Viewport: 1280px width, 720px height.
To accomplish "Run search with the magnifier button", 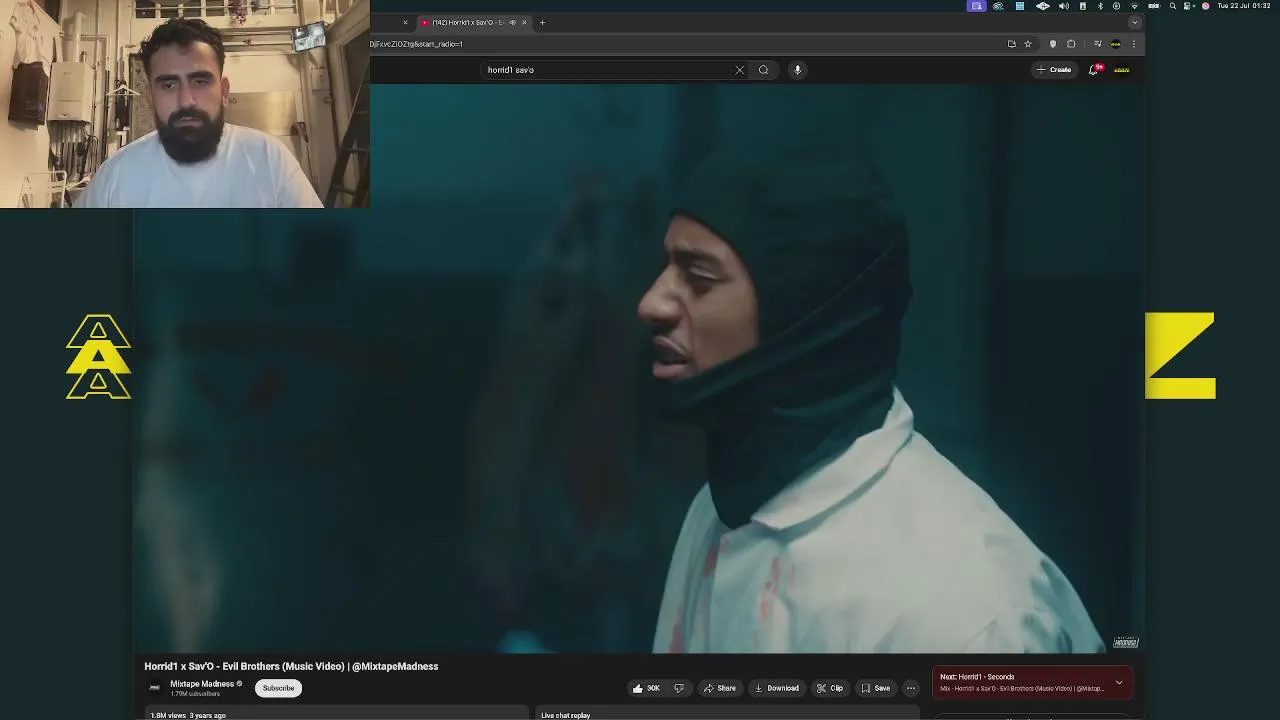I will (x=763, y=70).
